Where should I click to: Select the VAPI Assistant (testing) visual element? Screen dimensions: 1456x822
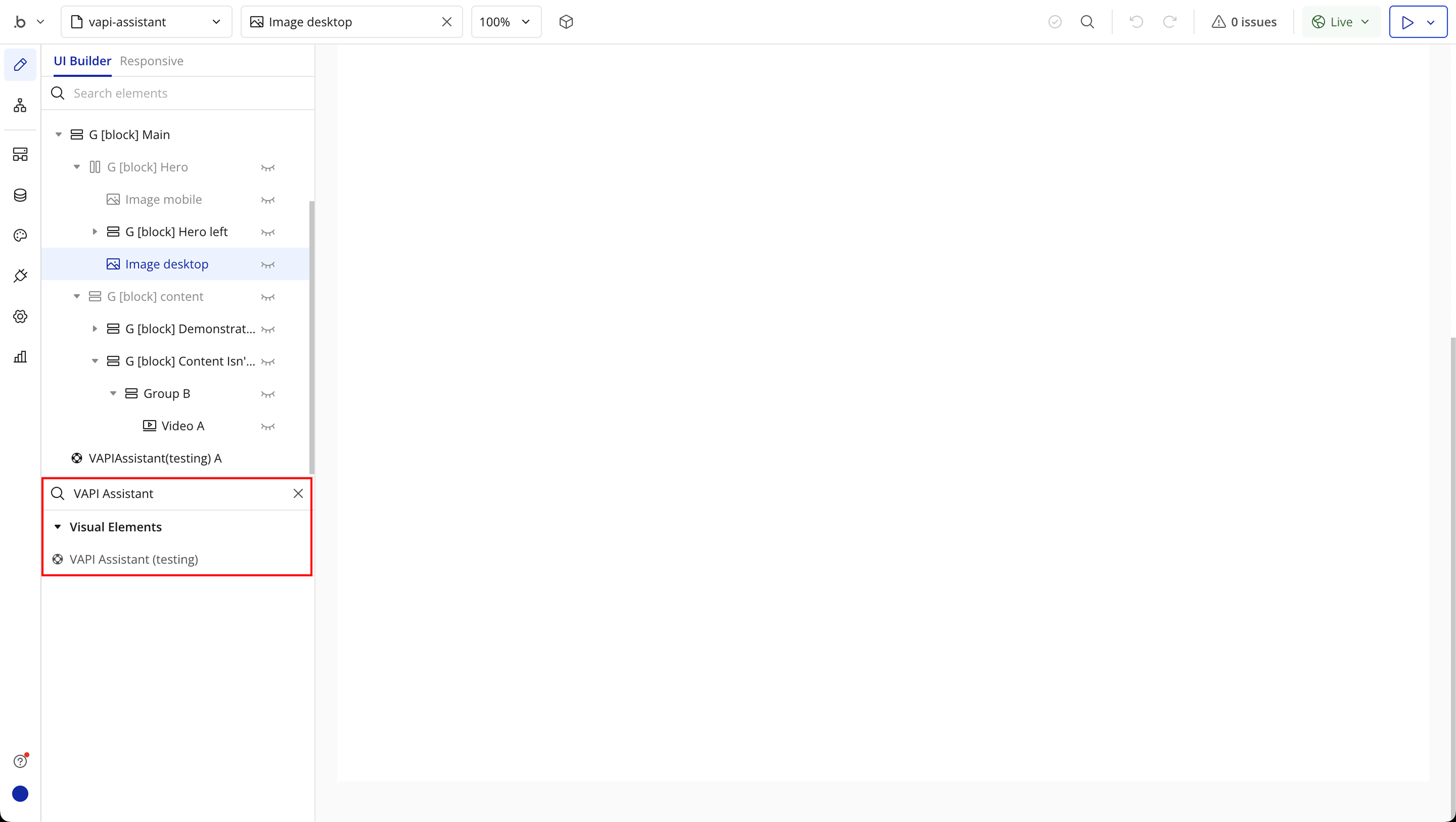coord(133,559)
